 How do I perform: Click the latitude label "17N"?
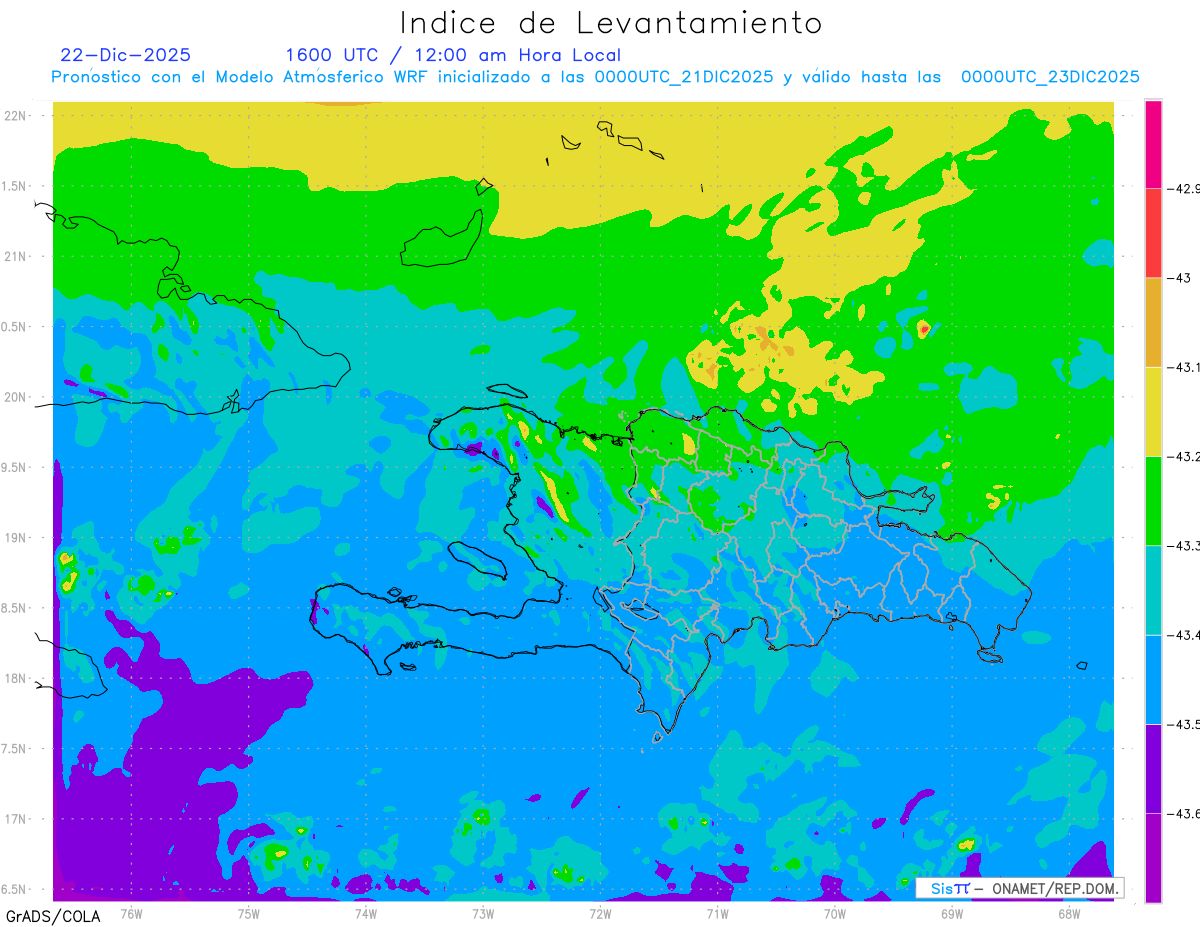[16, 819]
